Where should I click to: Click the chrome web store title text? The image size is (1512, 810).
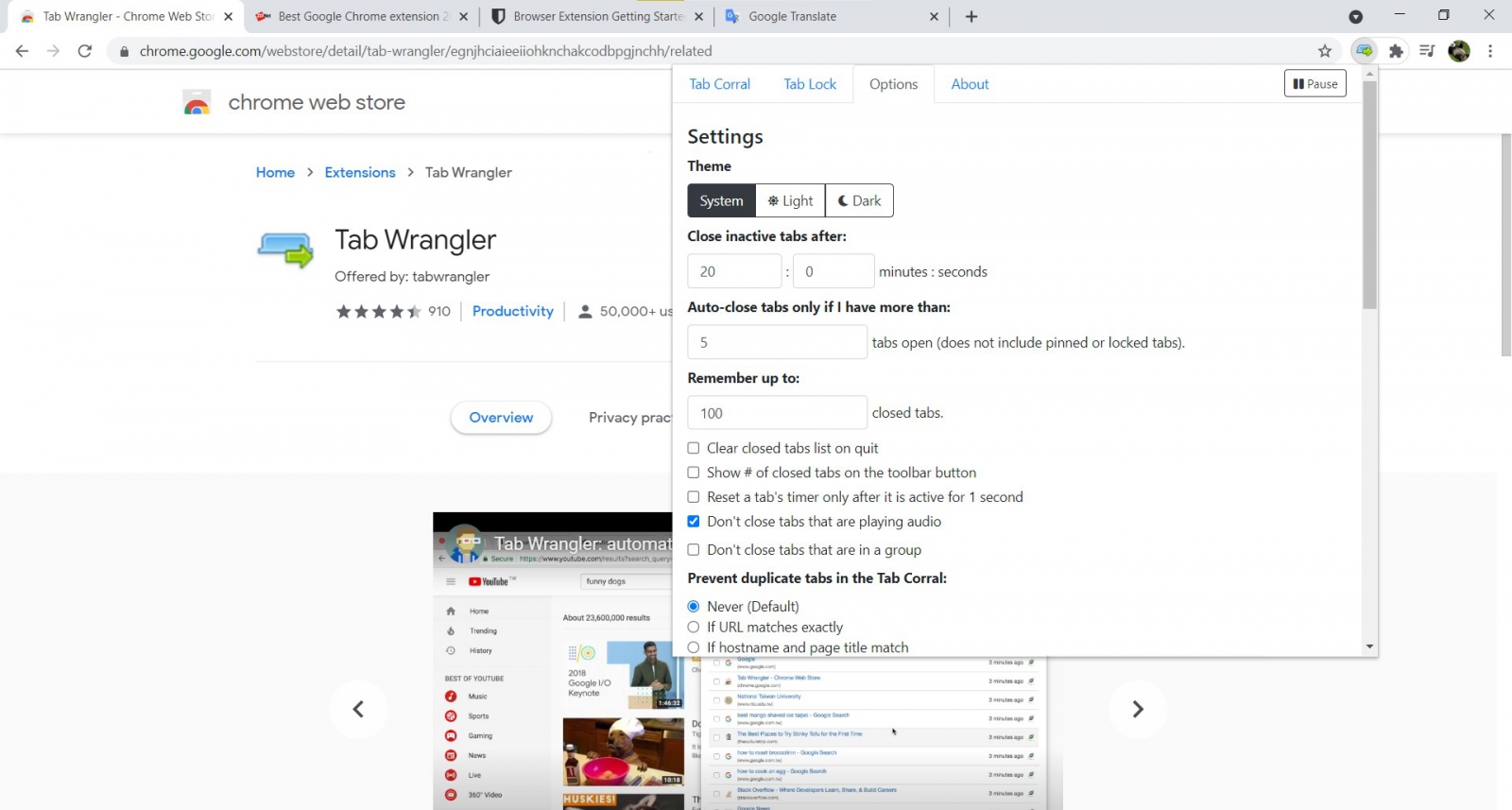317,102
